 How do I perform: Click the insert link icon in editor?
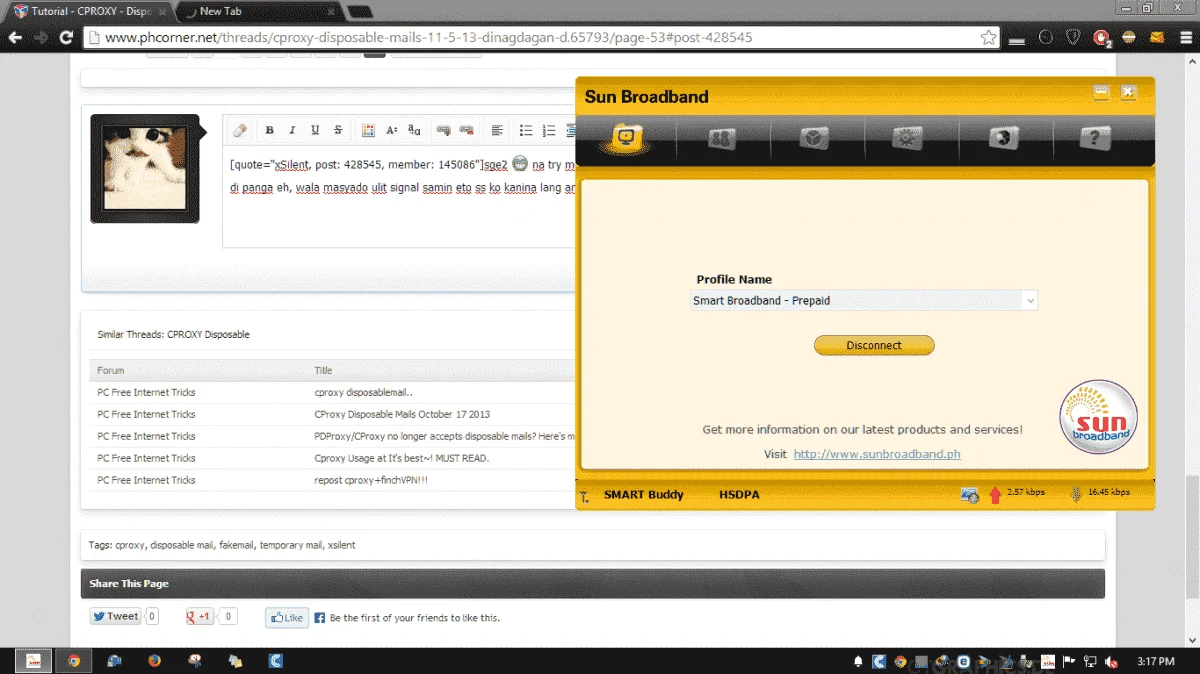tap(443, 130)
